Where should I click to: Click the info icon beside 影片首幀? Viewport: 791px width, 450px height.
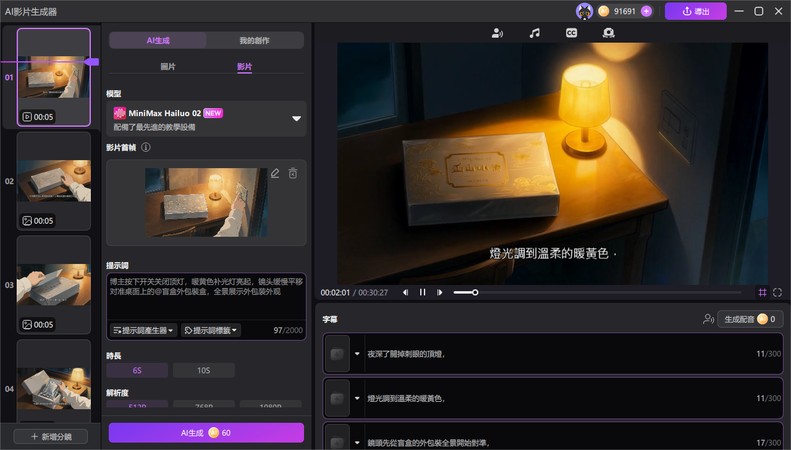coord(146,147)
